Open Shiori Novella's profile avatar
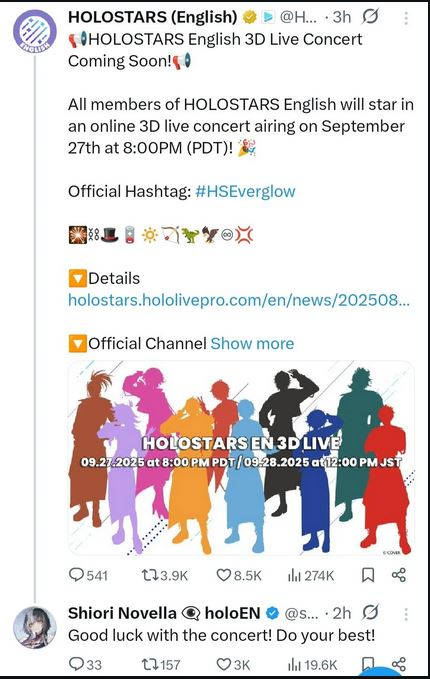The width and height of the screenshot is (430, 679). (x=35, y=627)
